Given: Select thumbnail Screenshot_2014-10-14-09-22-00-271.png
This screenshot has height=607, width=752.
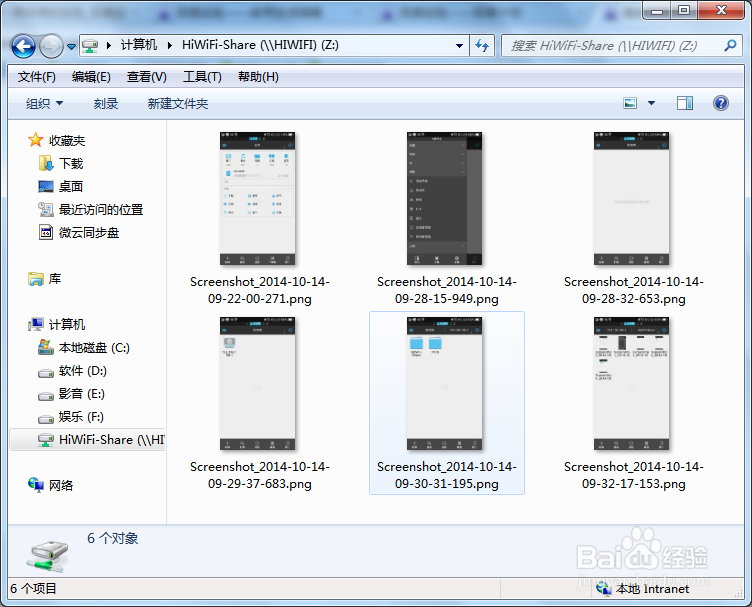Looking at the screenshot, I should click(x=258, y=198).
